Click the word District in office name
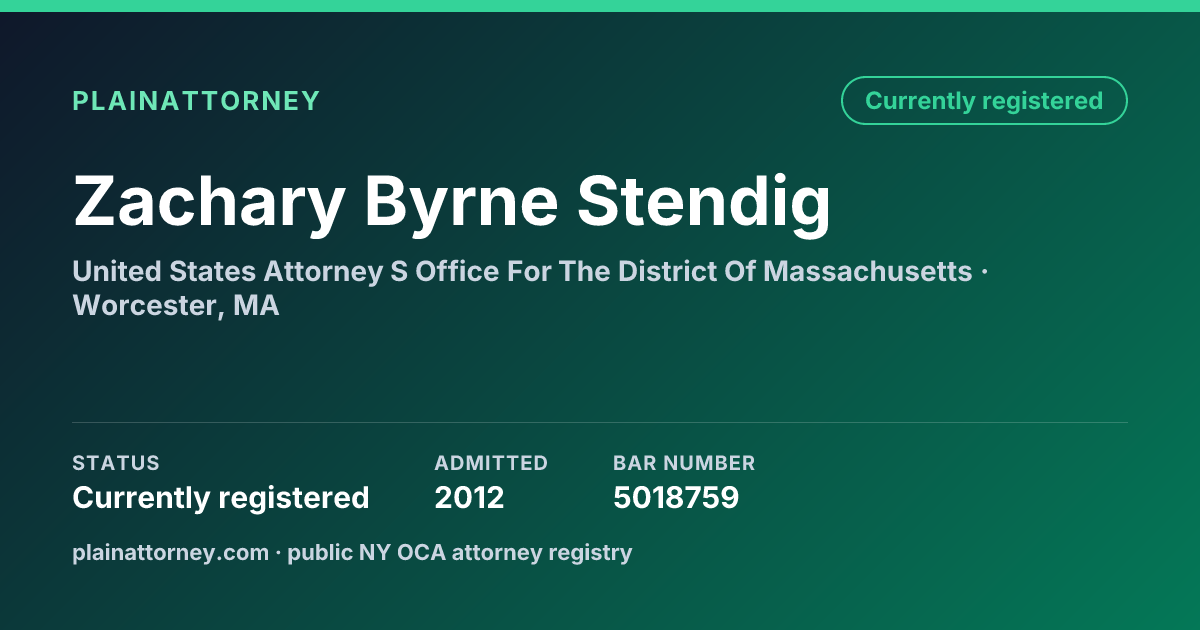 click(x=666, y=271)
